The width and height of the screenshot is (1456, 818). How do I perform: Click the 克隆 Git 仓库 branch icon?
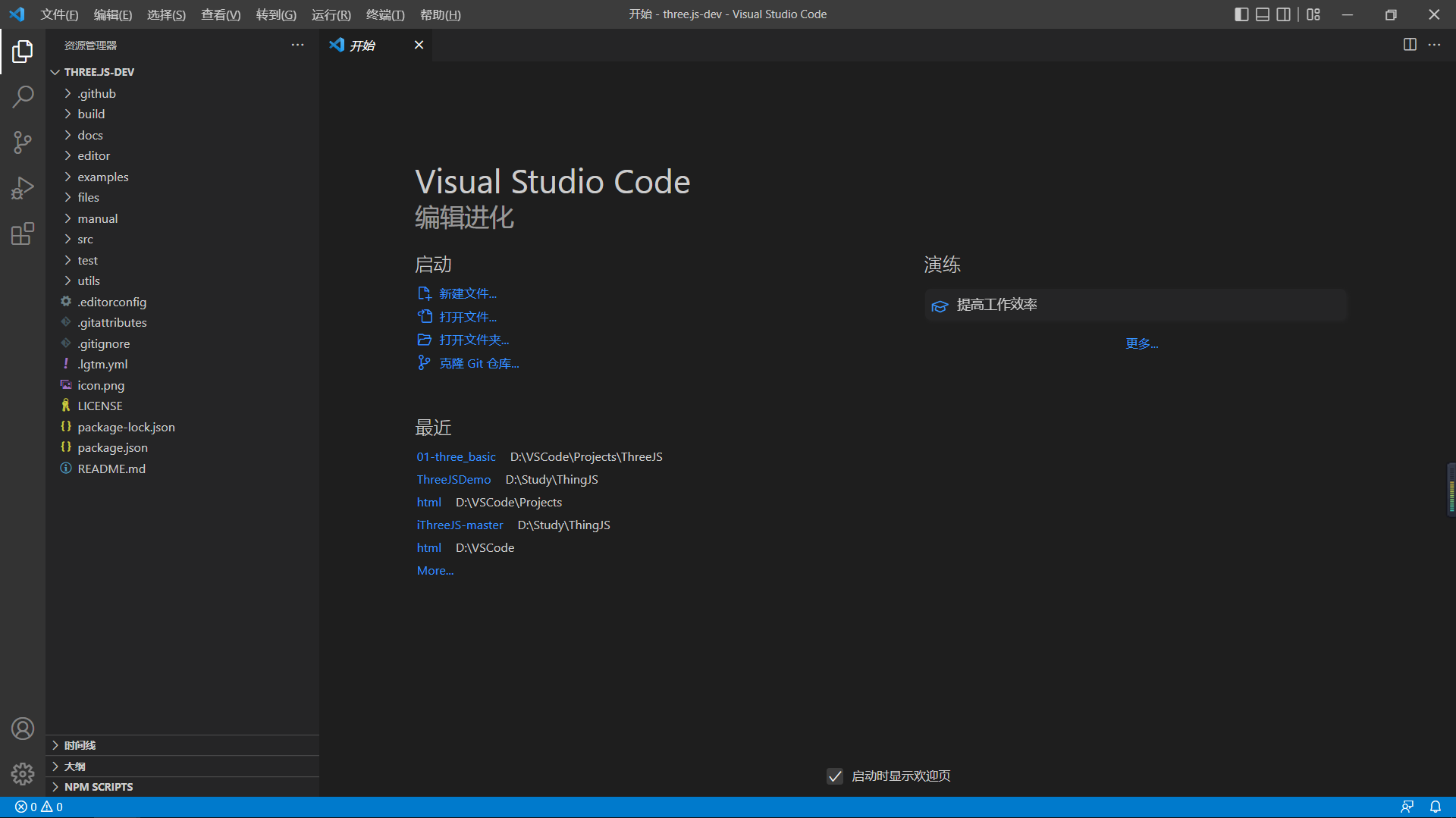point(424,363)
